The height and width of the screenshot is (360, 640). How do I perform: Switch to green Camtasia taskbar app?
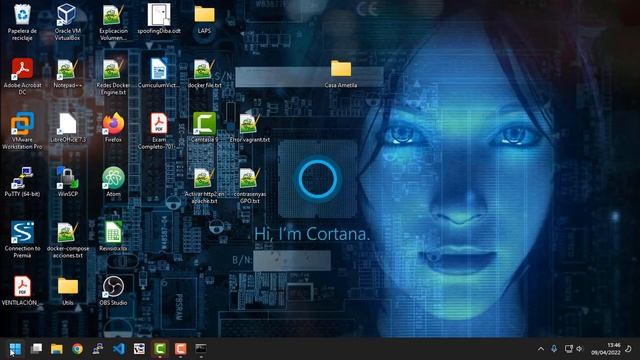click(160, 349)
